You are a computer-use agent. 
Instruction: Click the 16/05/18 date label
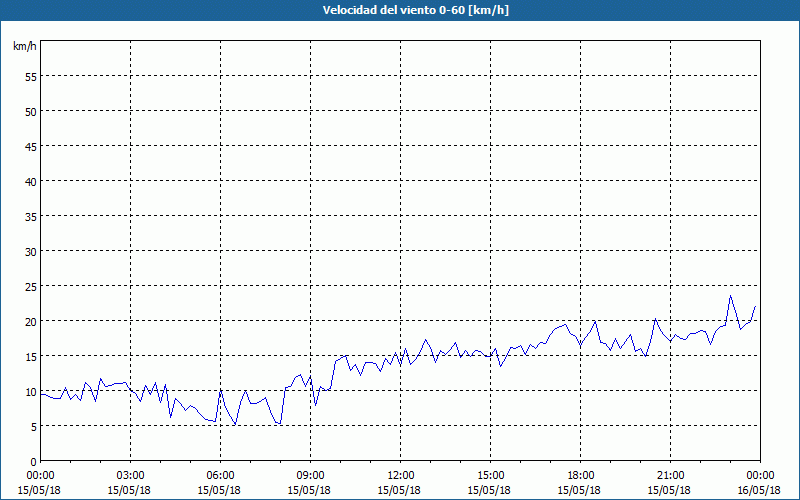759,490
